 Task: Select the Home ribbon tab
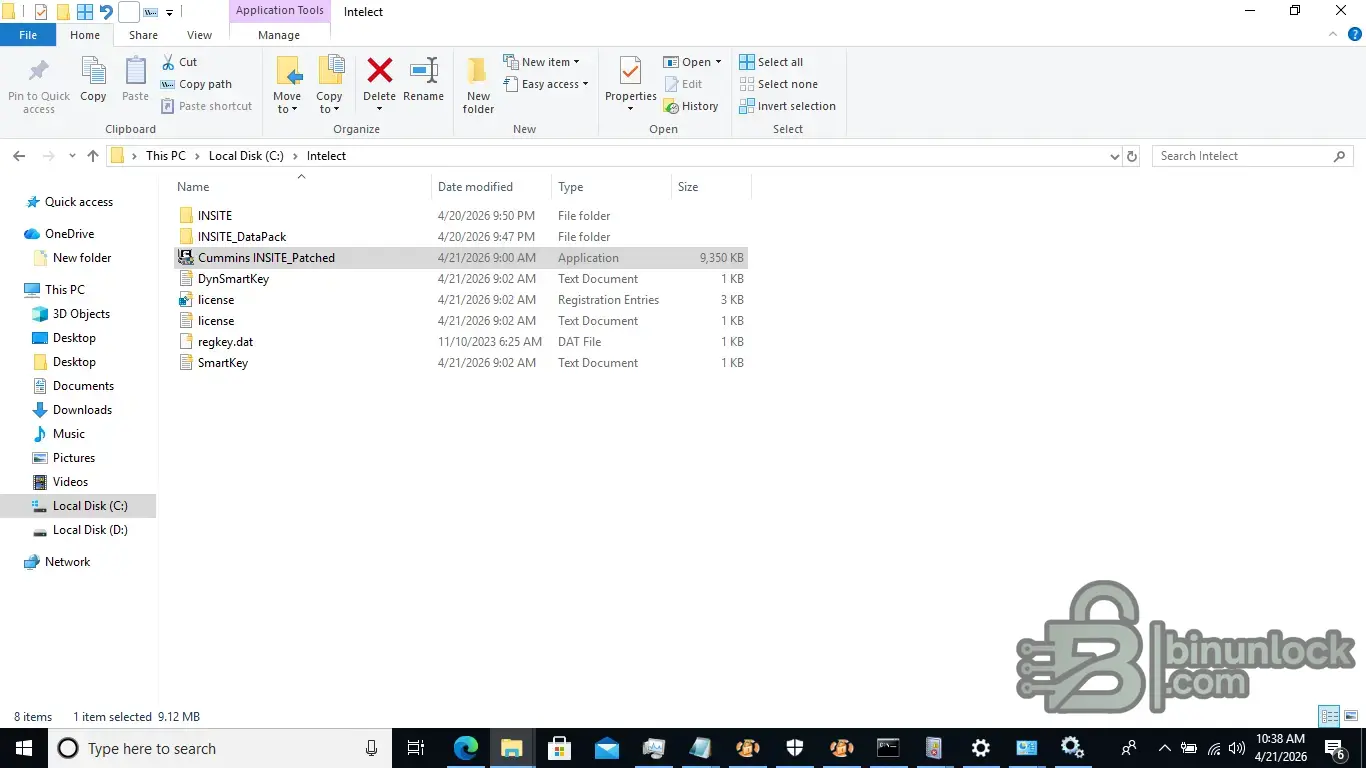click(x=85, y=35)
